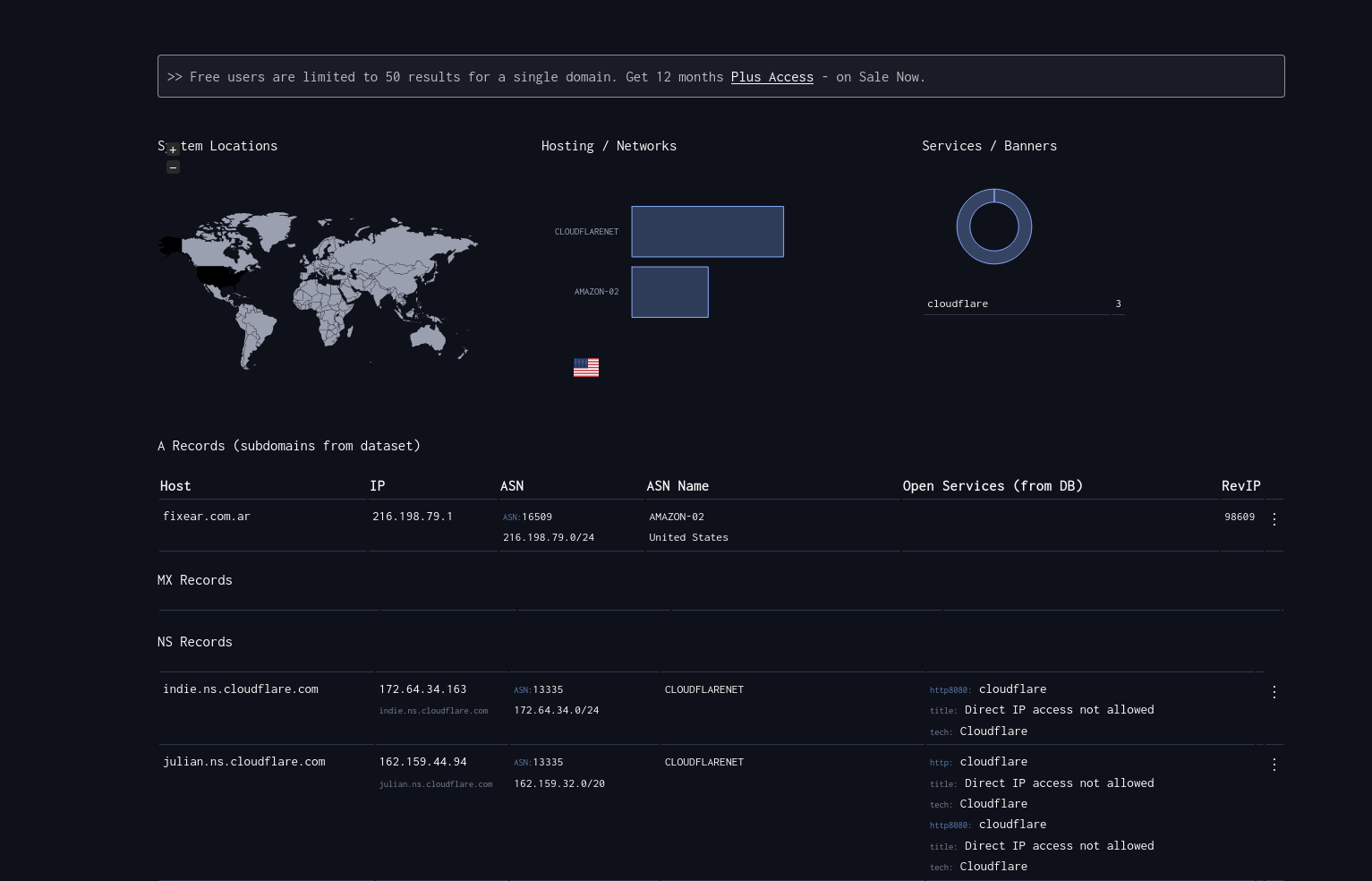
Task: Click the RevIP count 98609
Action: point(1239,517)
